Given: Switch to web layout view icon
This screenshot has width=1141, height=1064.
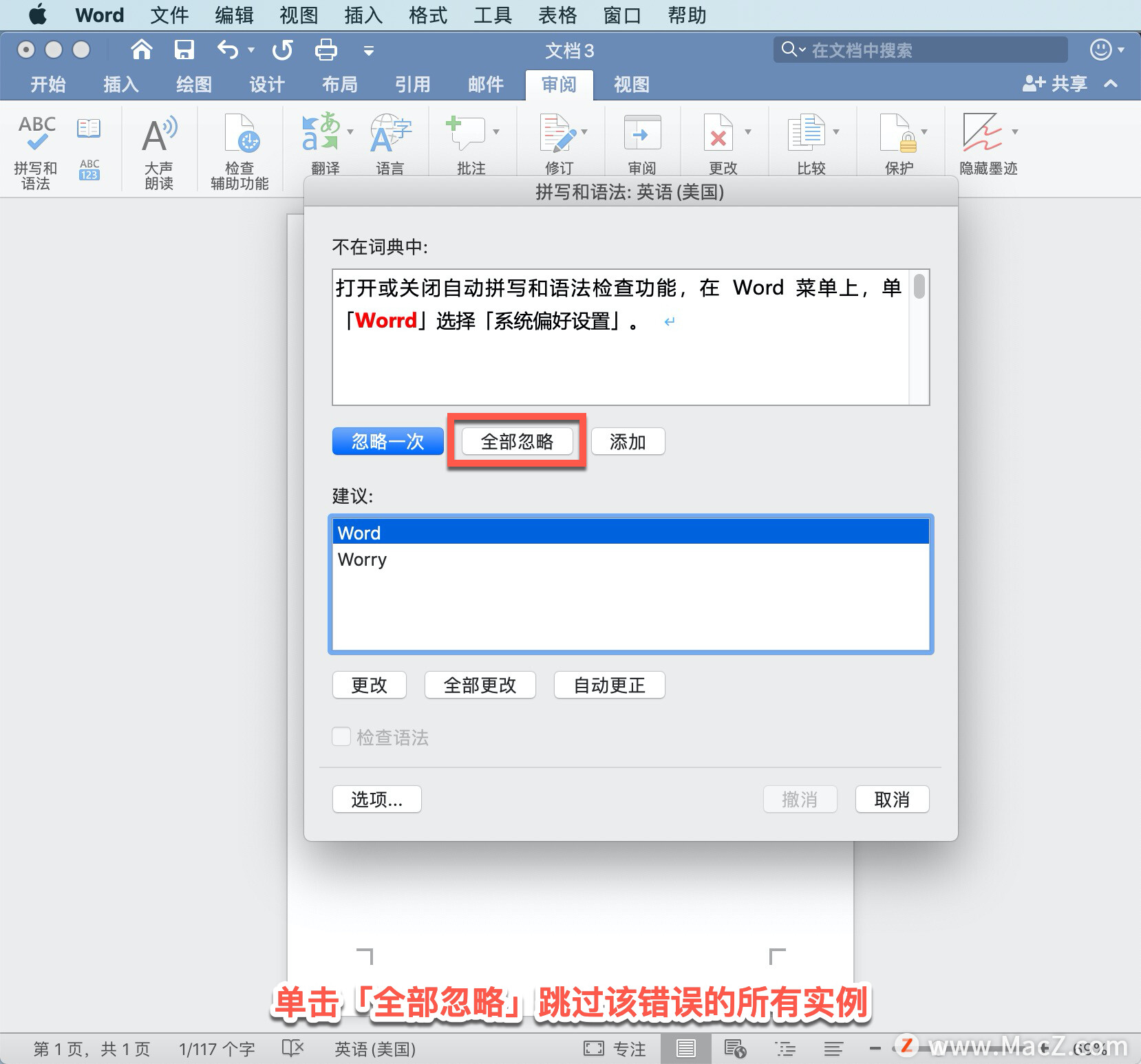Looking at the screenshot, I should coord(735,1048).
